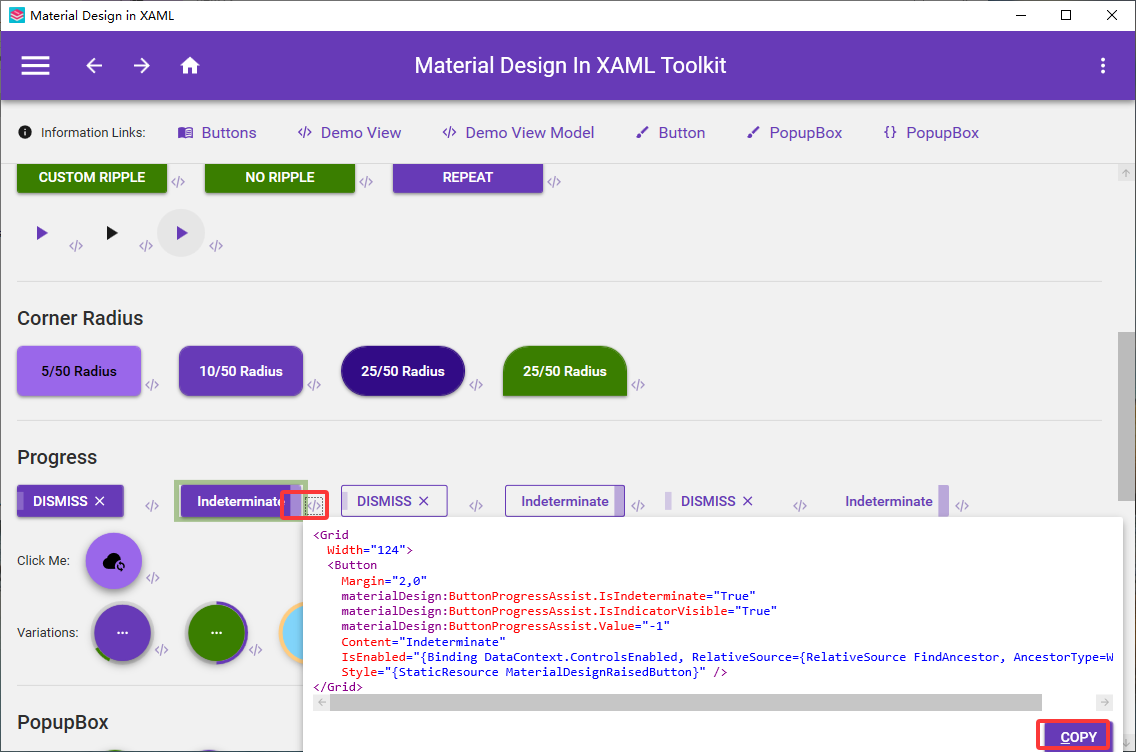Image resolution: width=1136 pixels, height=752 pixels.
Task: Return to the Home page
Action: click(x=190, y=66)
